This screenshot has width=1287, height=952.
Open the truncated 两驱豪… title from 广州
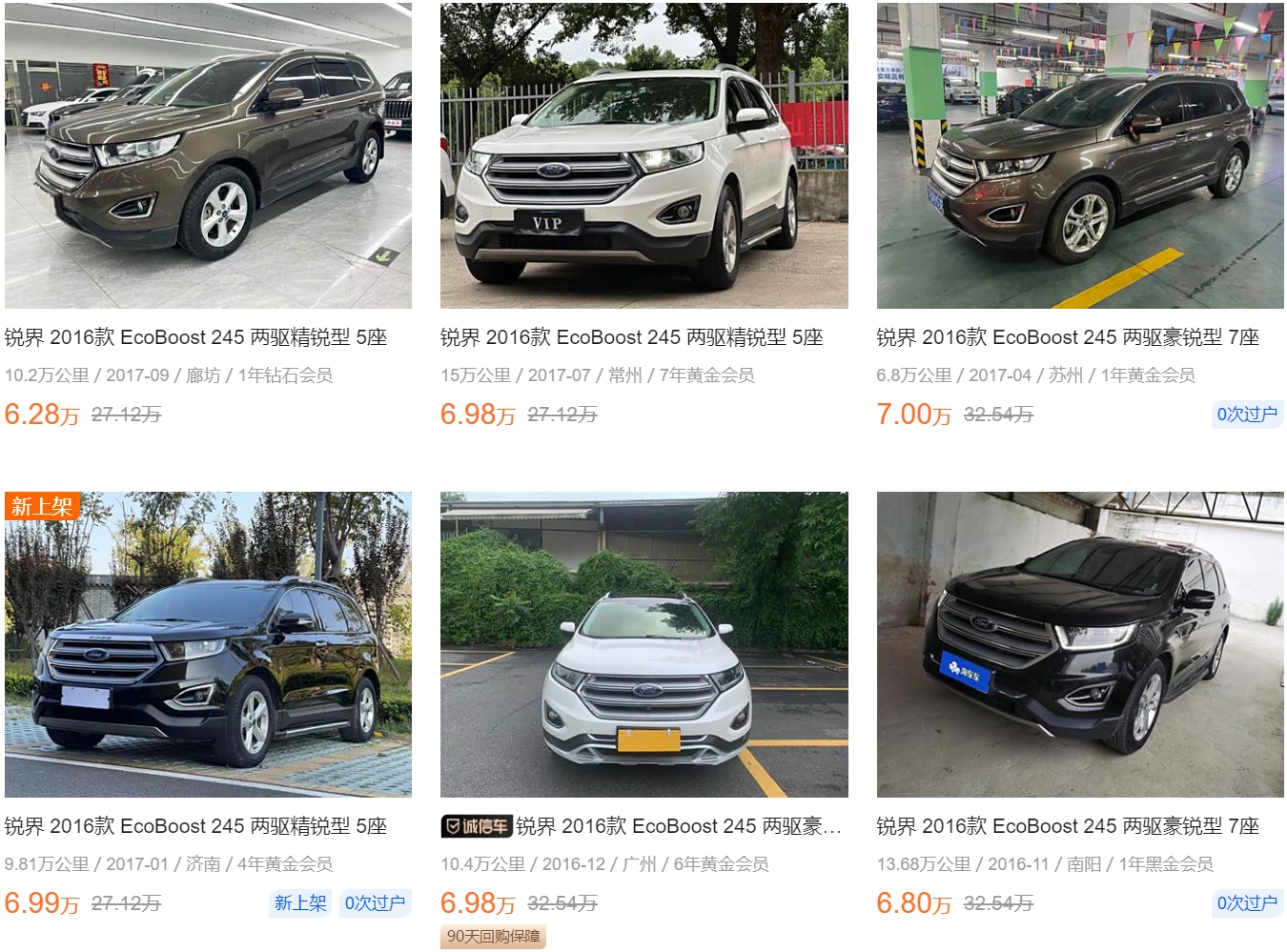coord(679,826)
